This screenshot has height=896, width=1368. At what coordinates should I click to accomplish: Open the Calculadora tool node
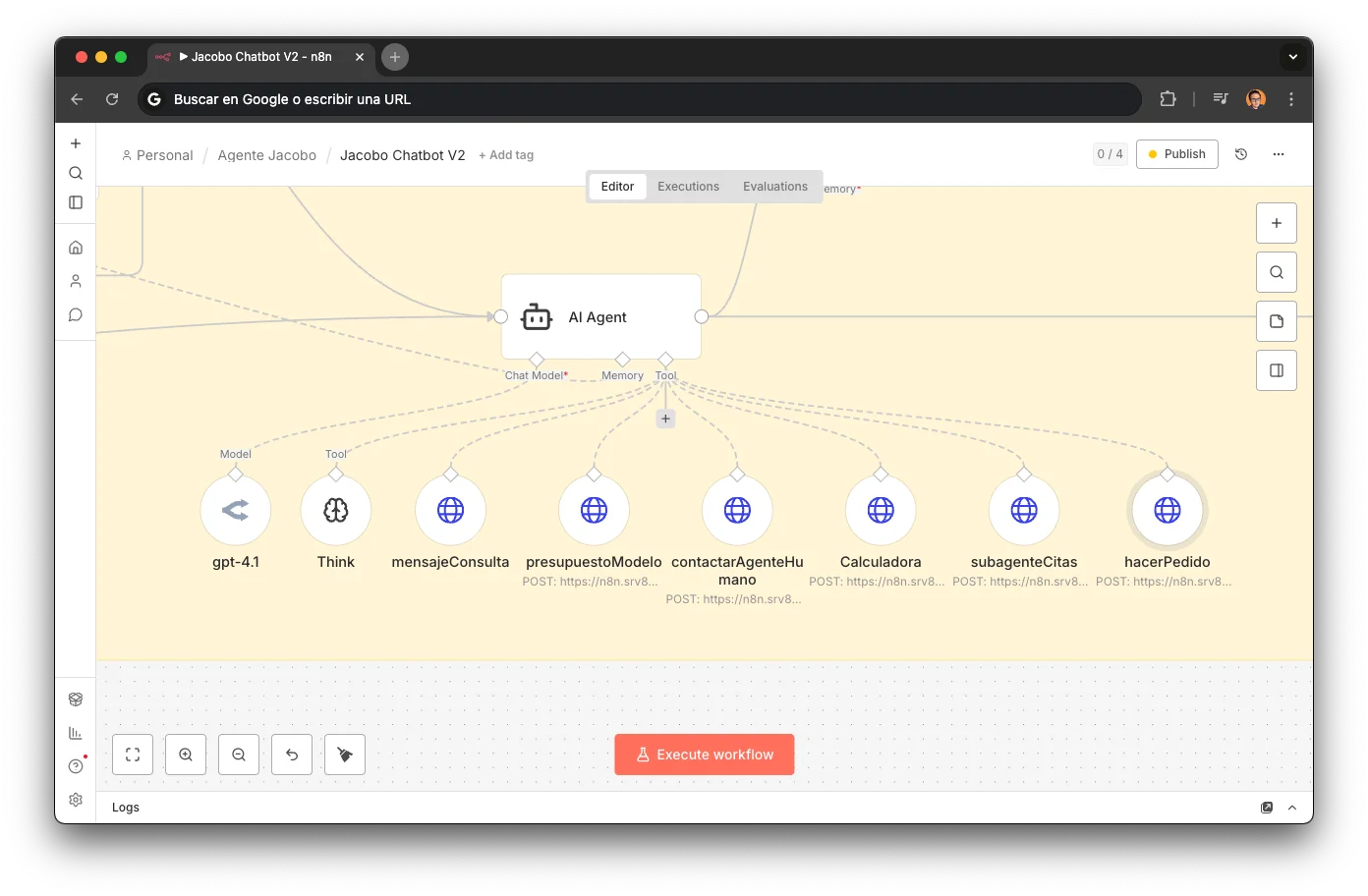coord(880,510)
